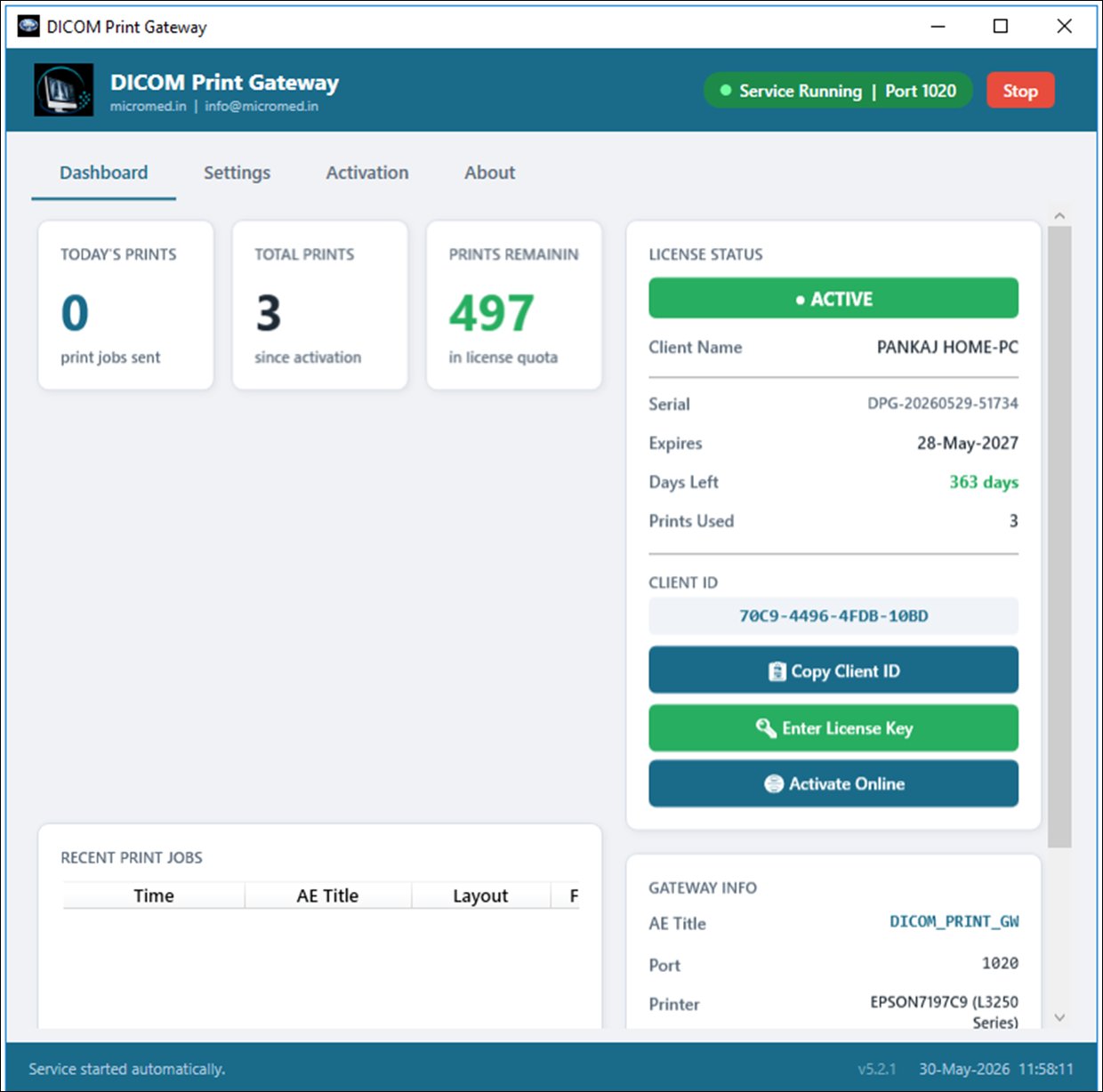Click Today's Prints count 0
Viewport: 1103px width, 1092px height.
[75, 313]
